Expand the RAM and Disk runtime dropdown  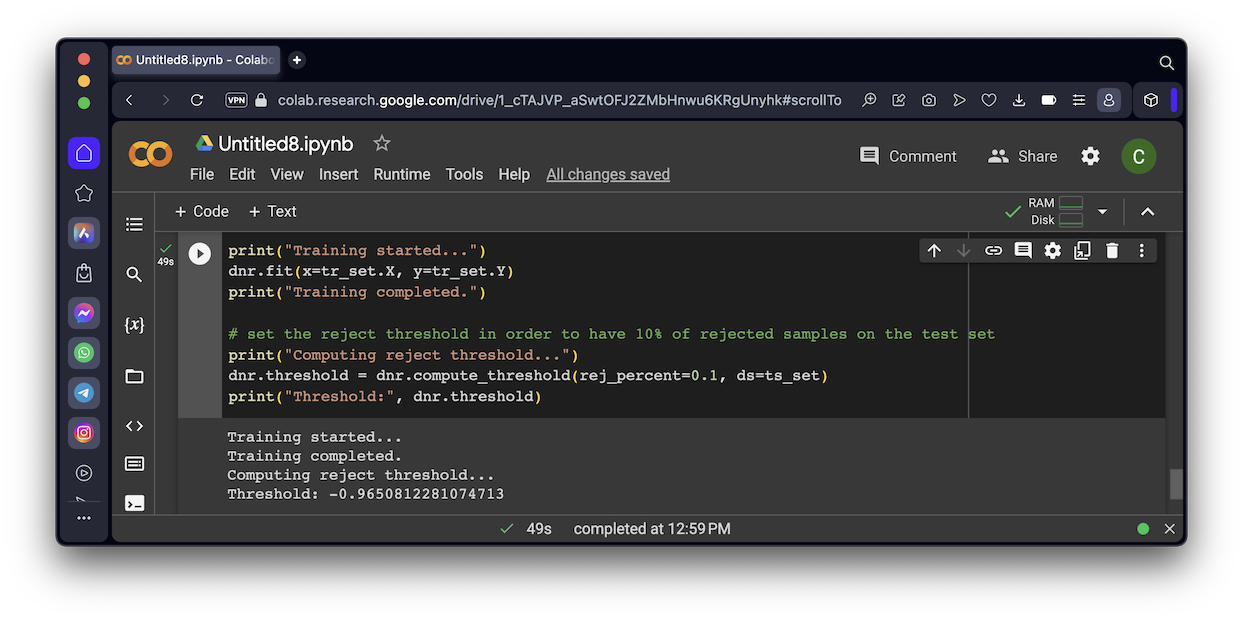coord(1102,212)
